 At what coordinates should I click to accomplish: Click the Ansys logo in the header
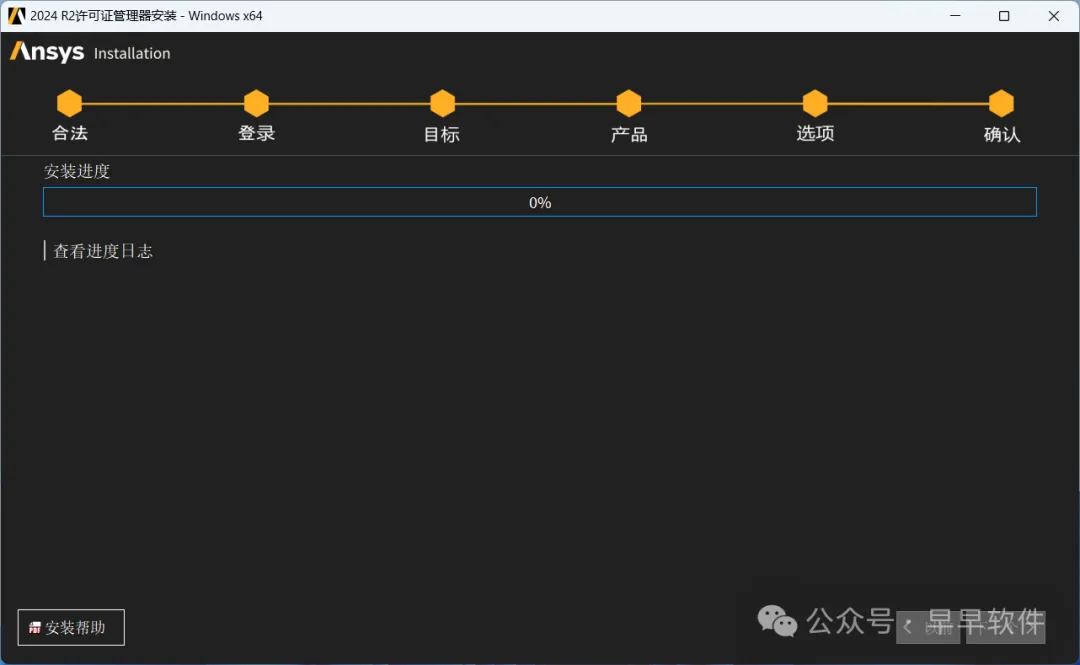pyautogui.click(x=47, y=52)
